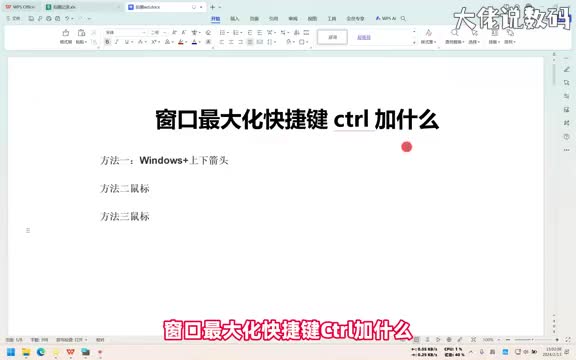The height and width of the screenshot is (360, 576).
Task: Click the Format Painter brush icon
Action: (x=66, y=33)
